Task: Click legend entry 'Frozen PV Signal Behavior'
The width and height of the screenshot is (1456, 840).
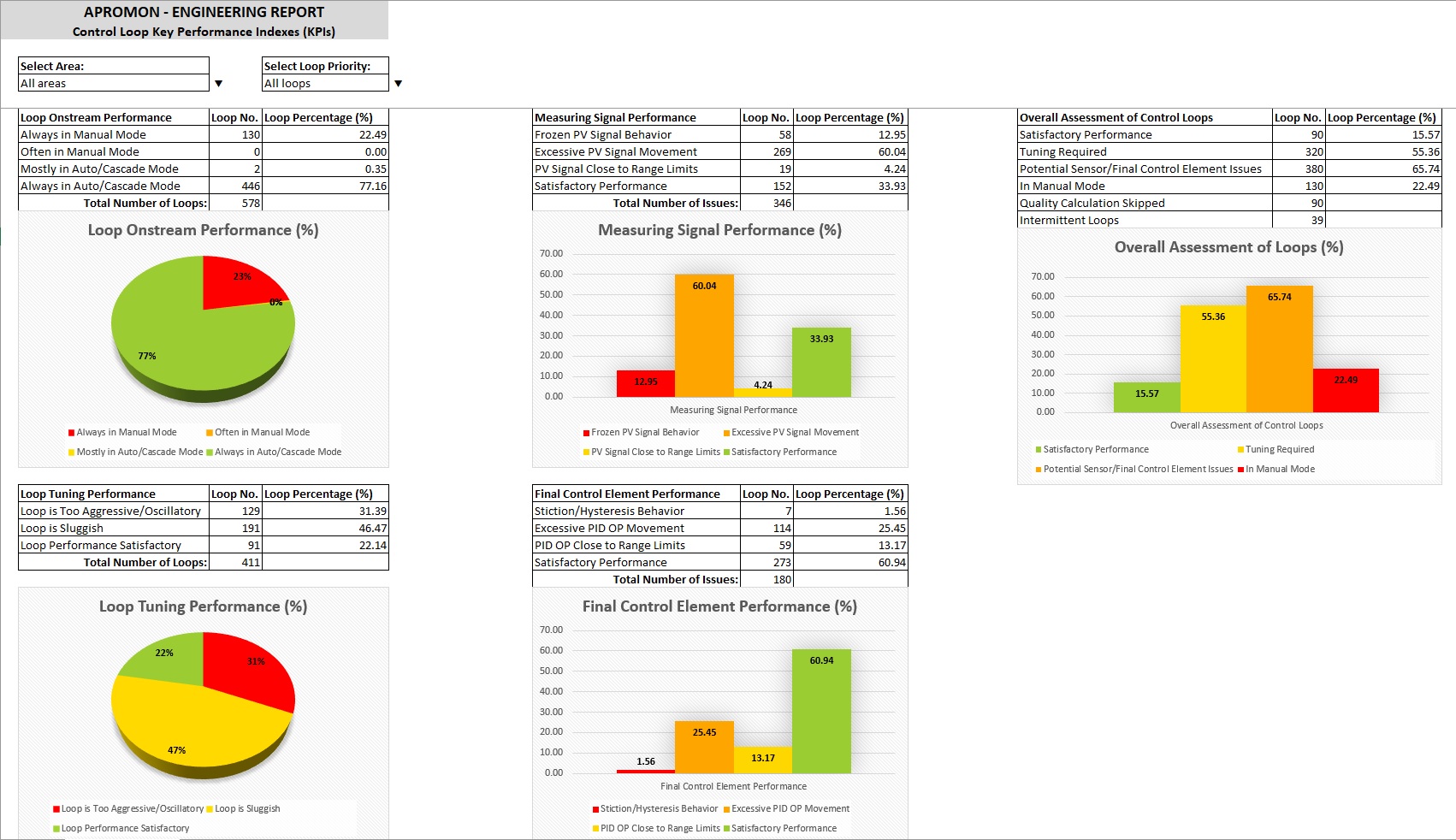Action: tap(642, 432)
